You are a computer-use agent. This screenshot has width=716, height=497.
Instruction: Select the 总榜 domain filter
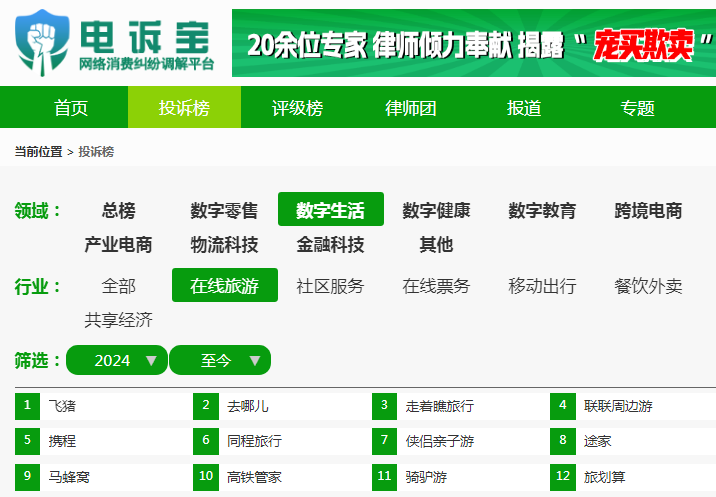pyautogui.click(x=119, y=210)
